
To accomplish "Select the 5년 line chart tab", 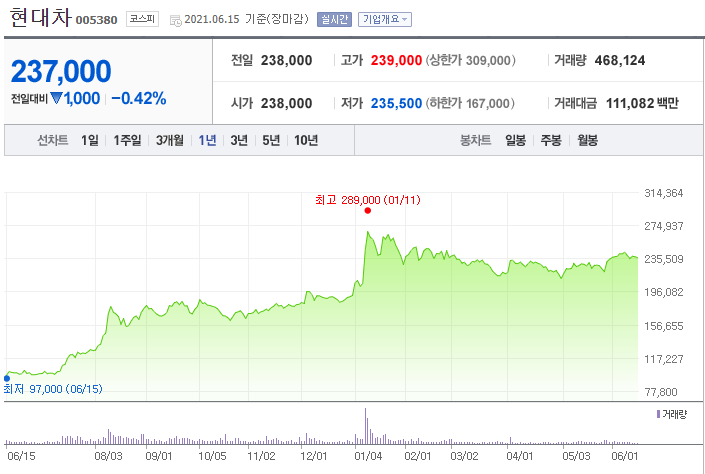I will pyautogui.click(x=271, y=140).
